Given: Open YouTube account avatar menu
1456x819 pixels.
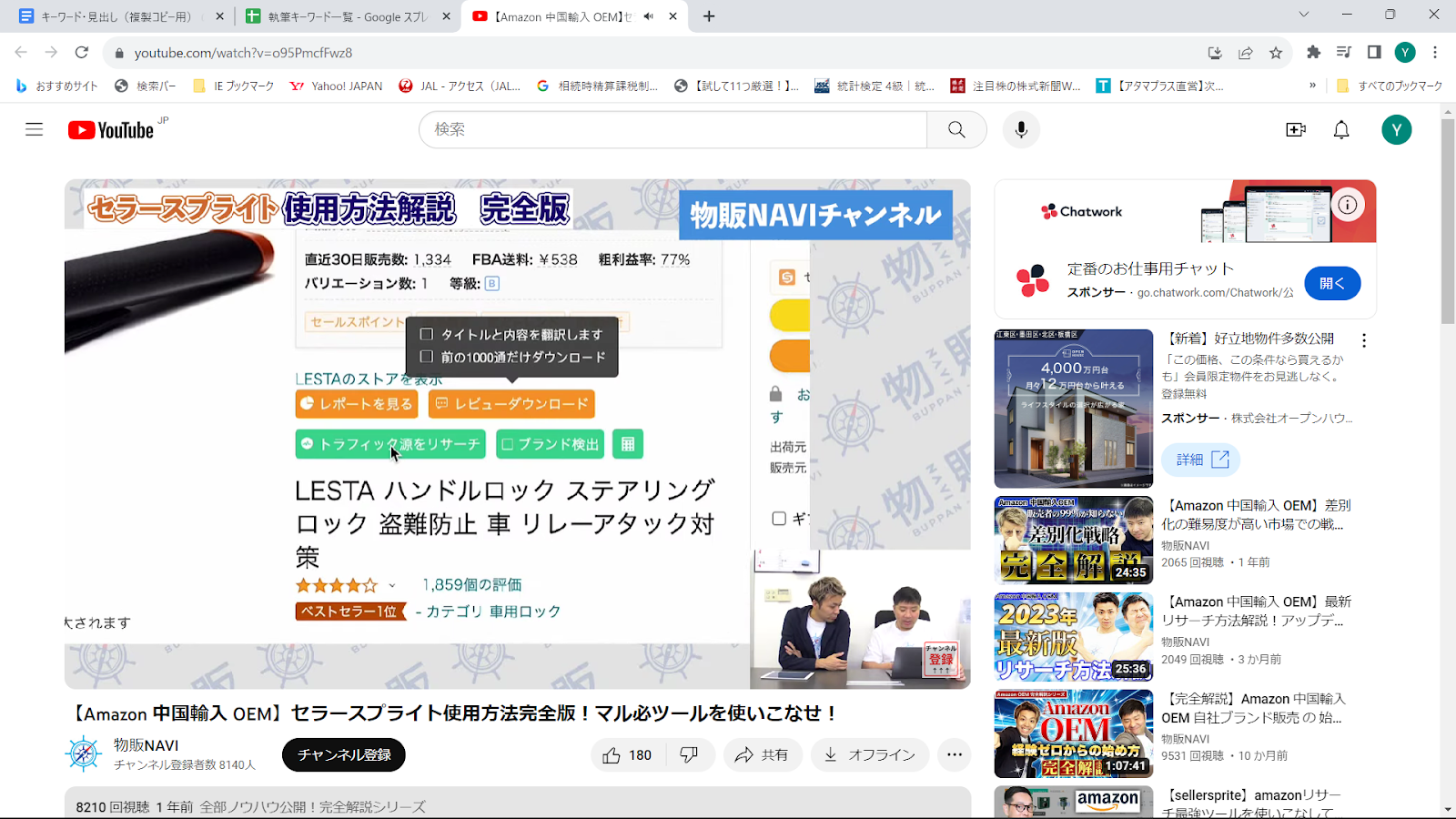Looking at the screenshot, I should click(1397, 130).
